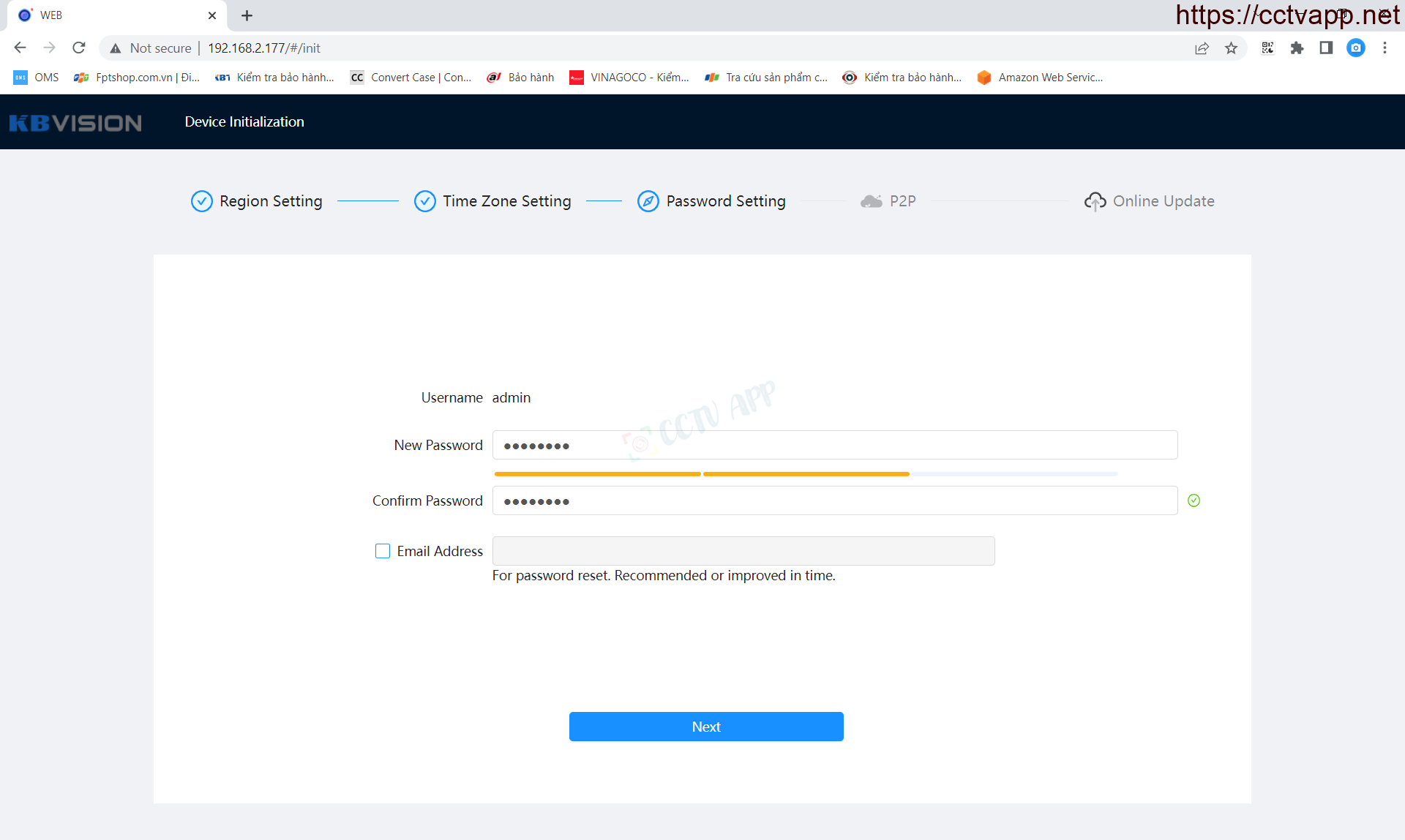This screenshot has height=840, width=1405.
Task: Click the Password Setting compass icon
Action: [x=648, y=201]
